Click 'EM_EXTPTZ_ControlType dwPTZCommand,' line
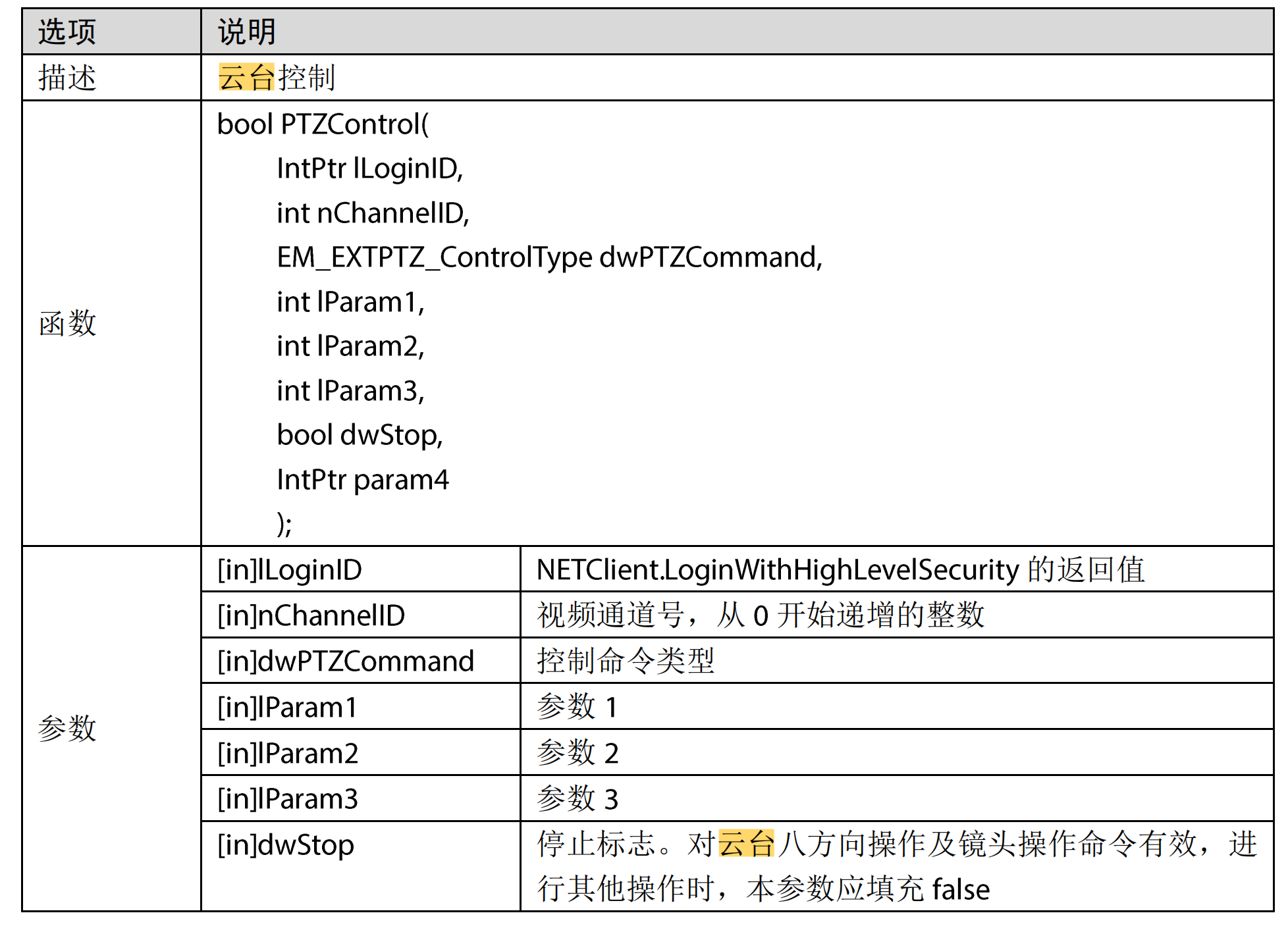Viewport: 1288px width, 934px height. pyautogui.click(x=550, y=257)
